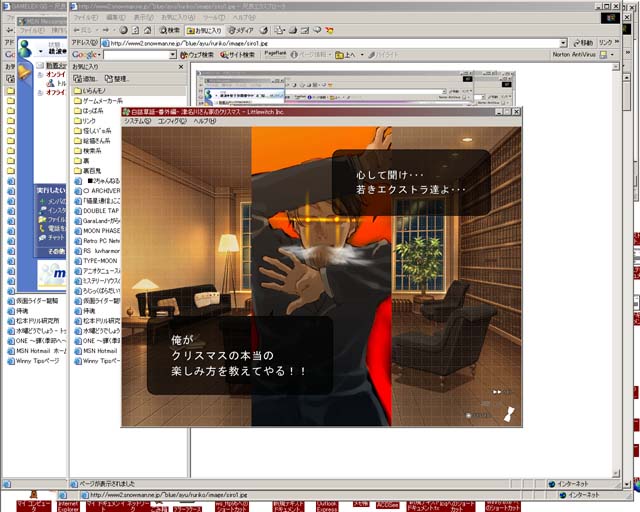
Task: Click the Google toolbar logo
Action: [84, 55]
